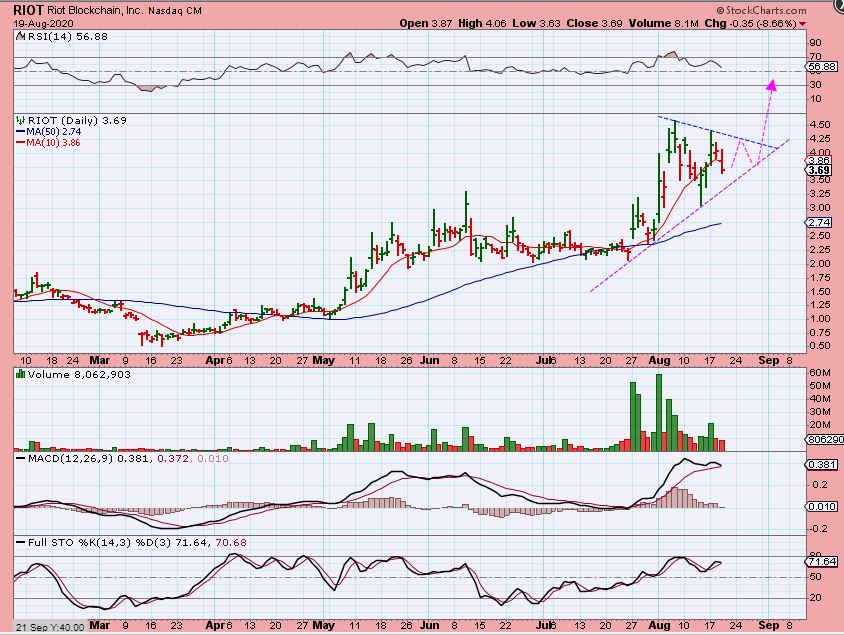Select the RIOT (Daily) 3.69 legend
The width and height of the screenshot is (844, 635).
point(77,121)
